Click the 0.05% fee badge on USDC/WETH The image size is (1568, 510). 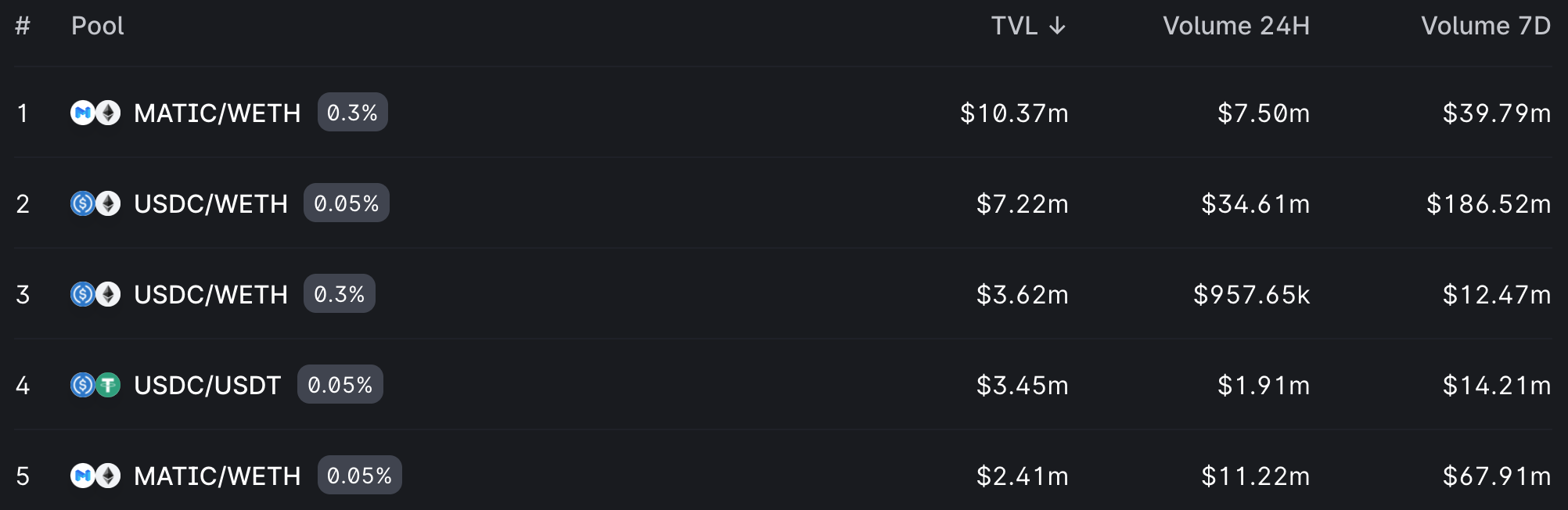pyautogui.click(x=347, y=203)
